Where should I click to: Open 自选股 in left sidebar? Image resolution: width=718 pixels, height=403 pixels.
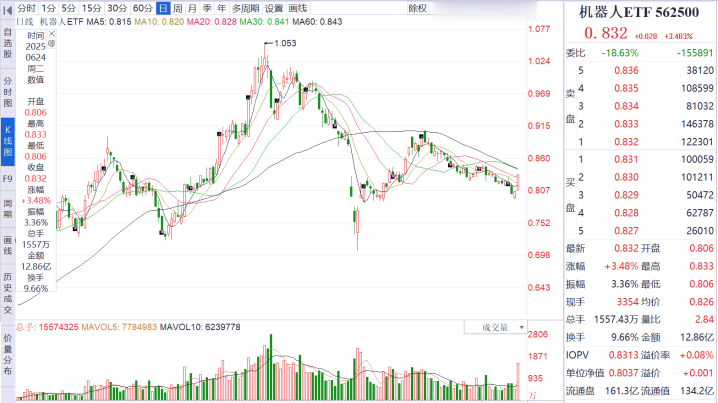(8, 43)
